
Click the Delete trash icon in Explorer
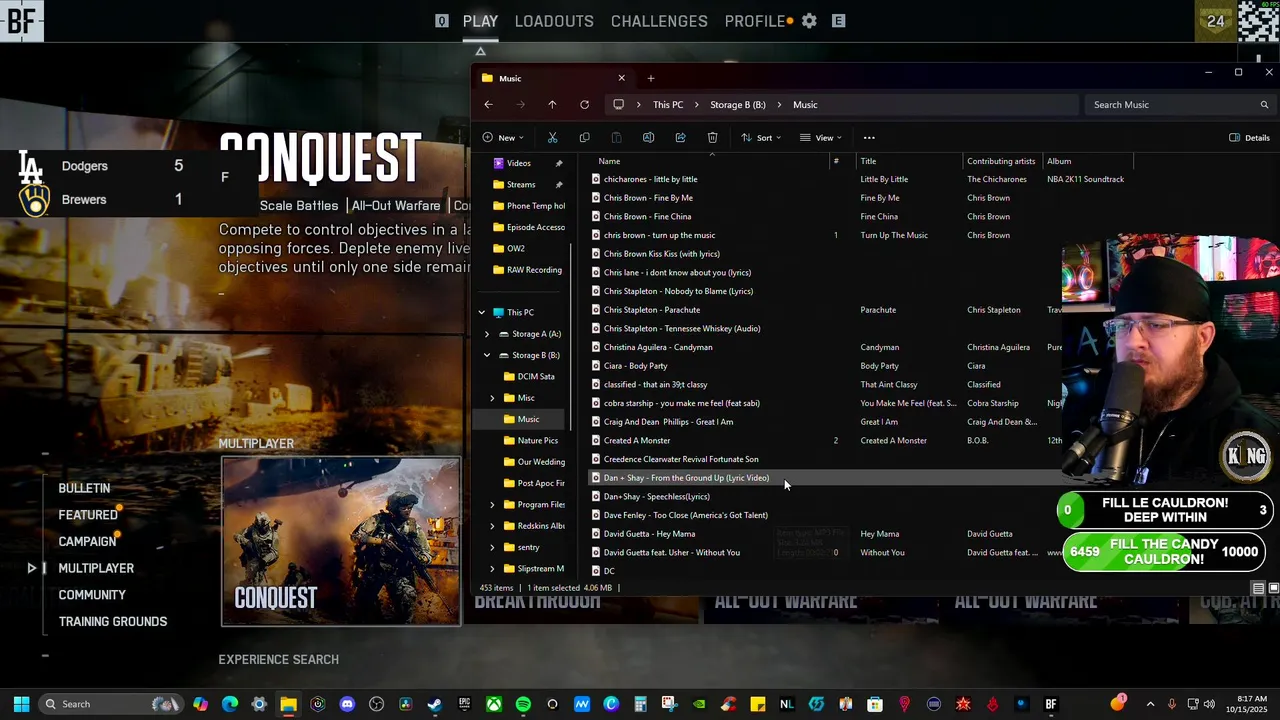[712, 138]
